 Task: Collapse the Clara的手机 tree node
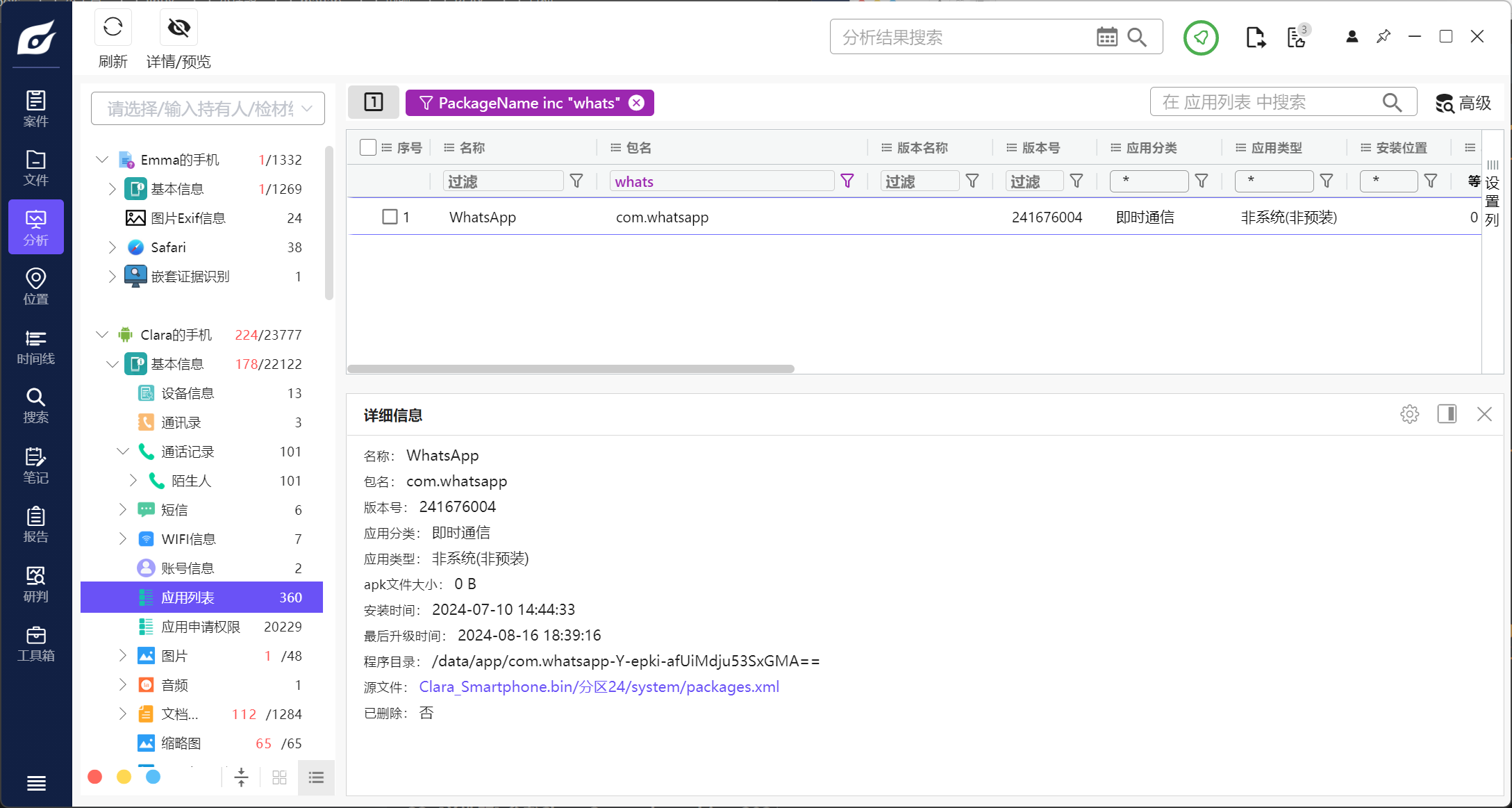[102, 335]
